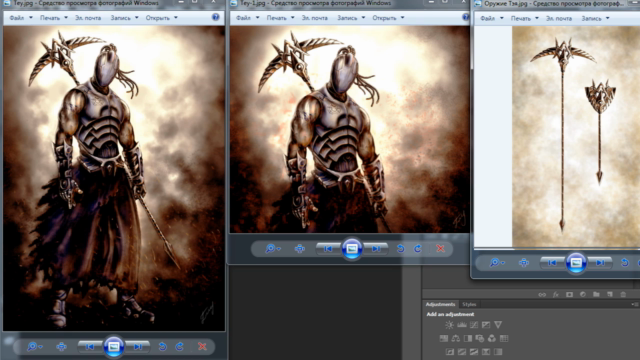Add a Black & White adjustment
This screenshot has width=640, height=360.
click(468, 338)
